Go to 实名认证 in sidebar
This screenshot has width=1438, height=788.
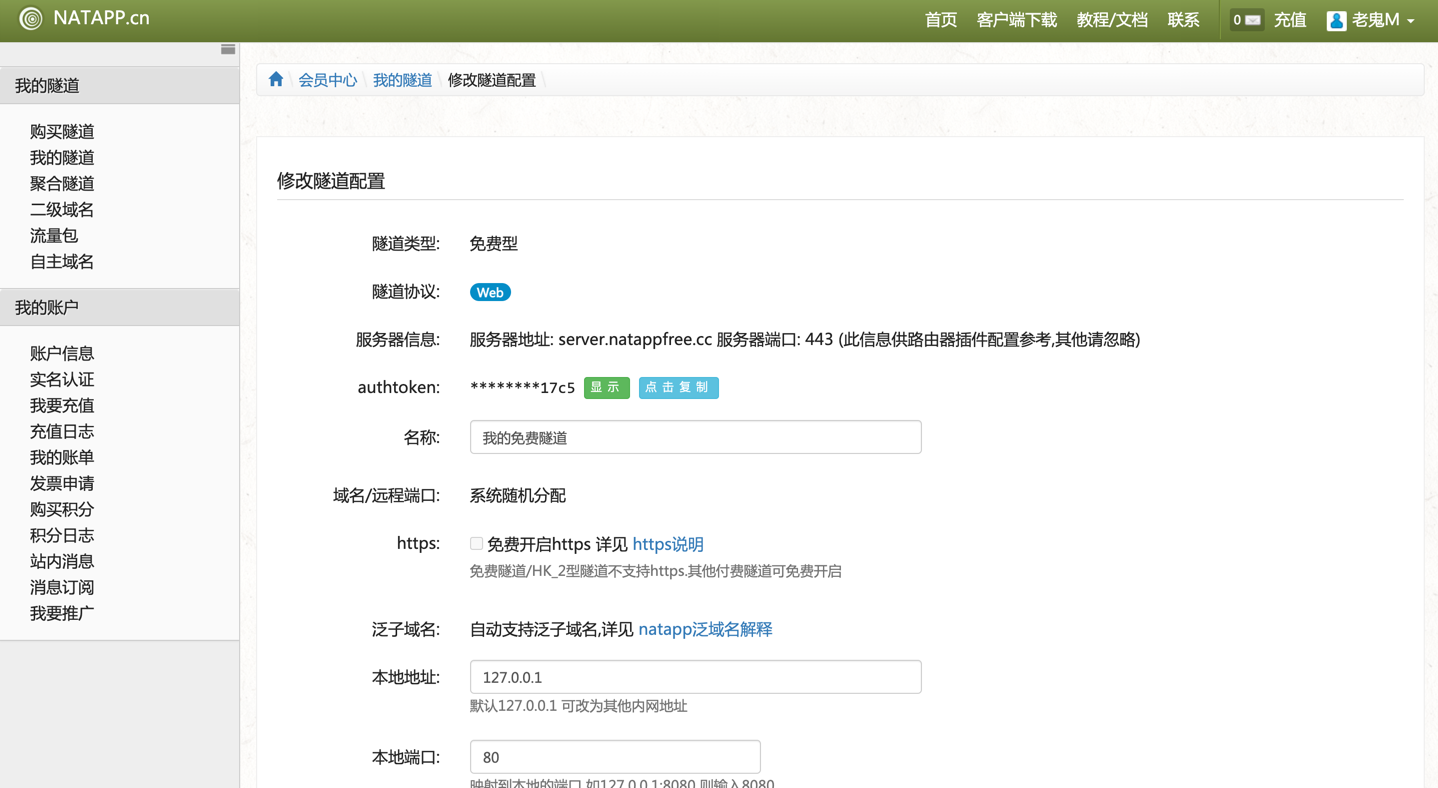tap(62, 380)
